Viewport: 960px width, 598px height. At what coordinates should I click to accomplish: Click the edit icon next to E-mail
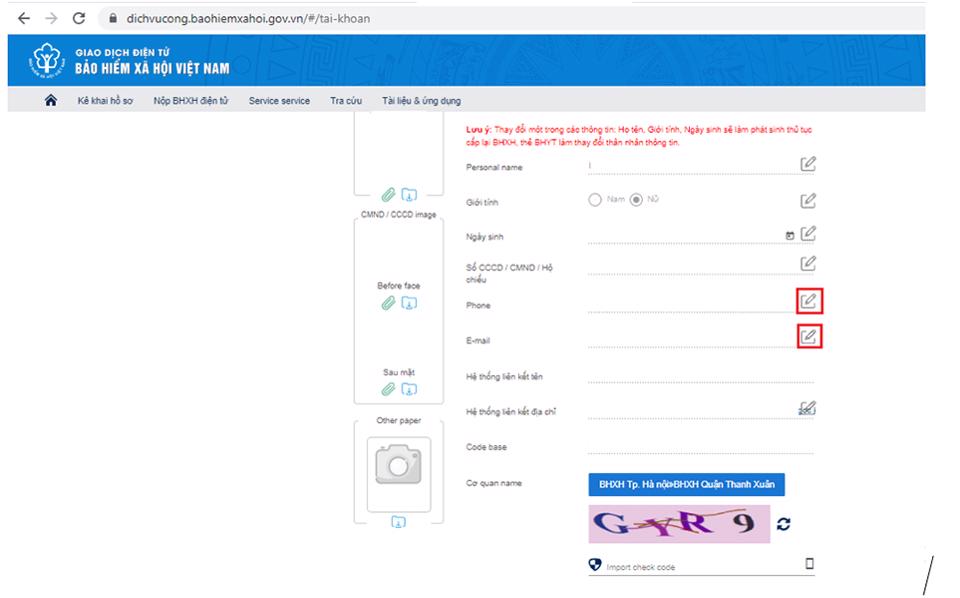coord(809,336)
